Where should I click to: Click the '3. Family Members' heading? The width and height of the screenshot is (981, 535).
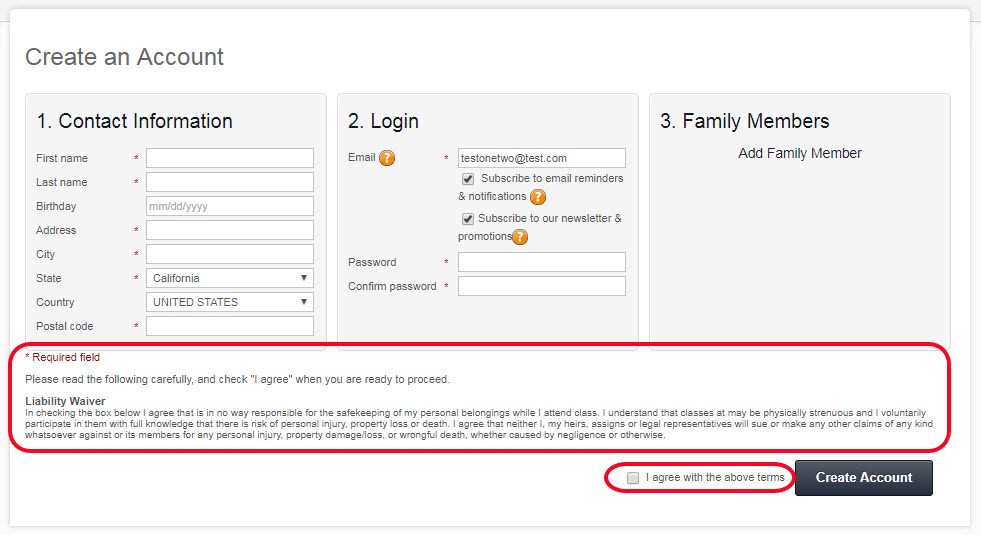745,121
